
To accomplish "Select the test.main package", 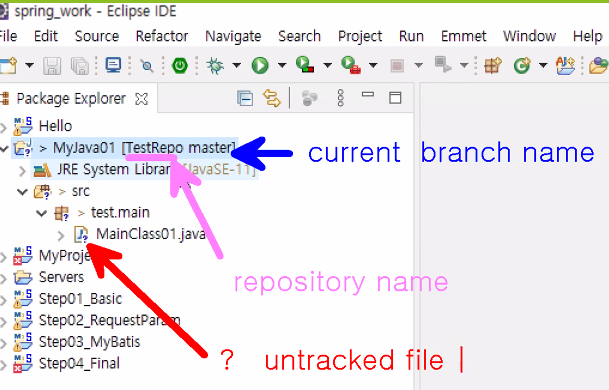I will [120, 212].
